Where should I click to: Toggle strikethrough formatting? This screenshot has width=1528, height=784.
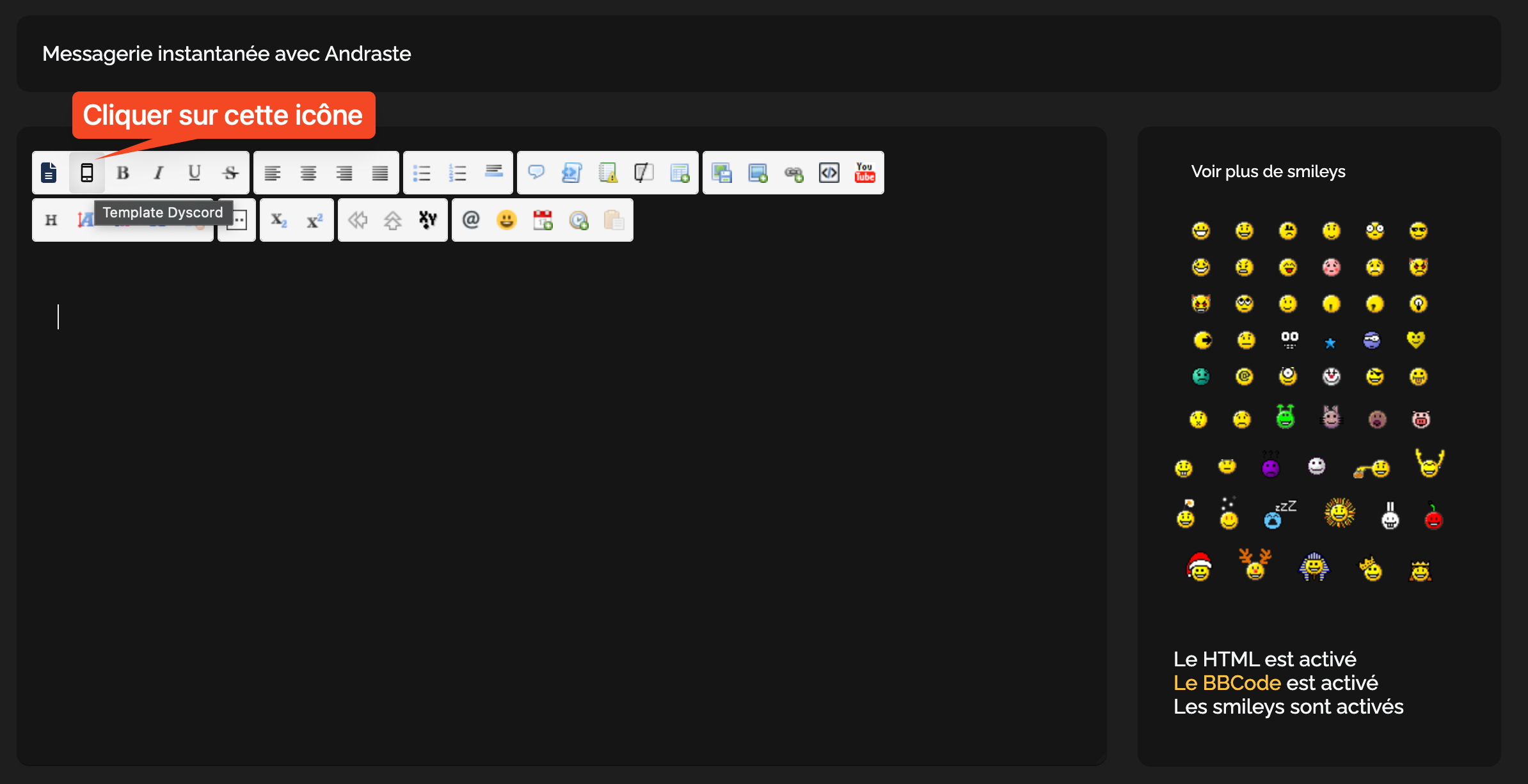pos(230,173)
